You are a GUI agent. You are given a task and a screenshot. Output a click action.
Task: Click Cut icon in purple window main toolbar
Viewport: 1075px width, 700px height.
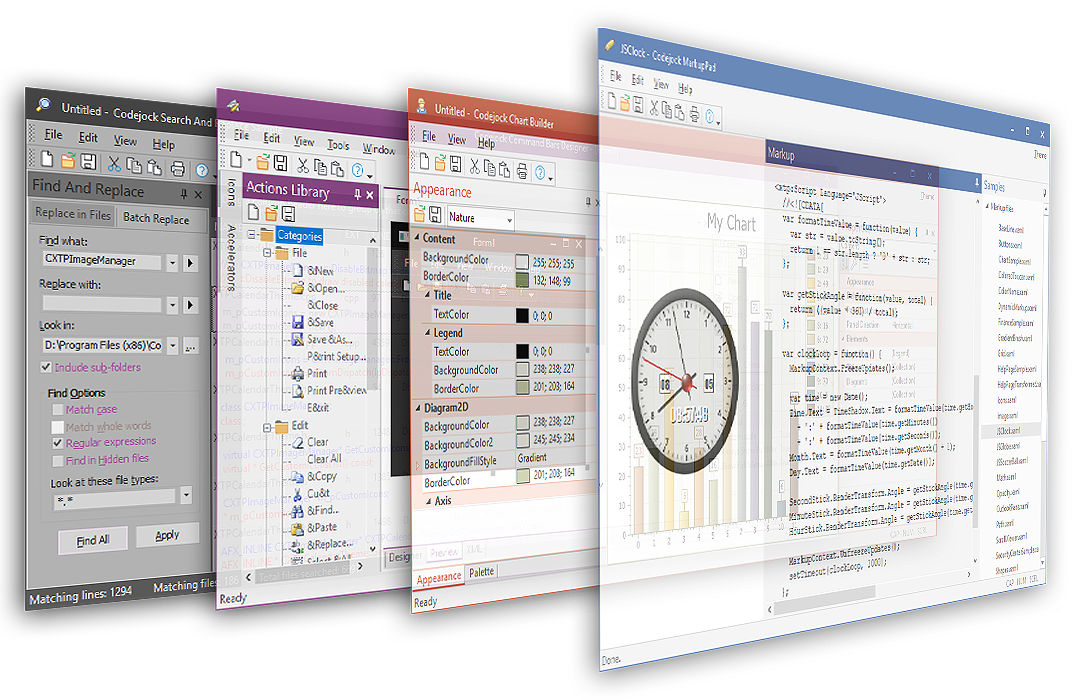(302, 165)
